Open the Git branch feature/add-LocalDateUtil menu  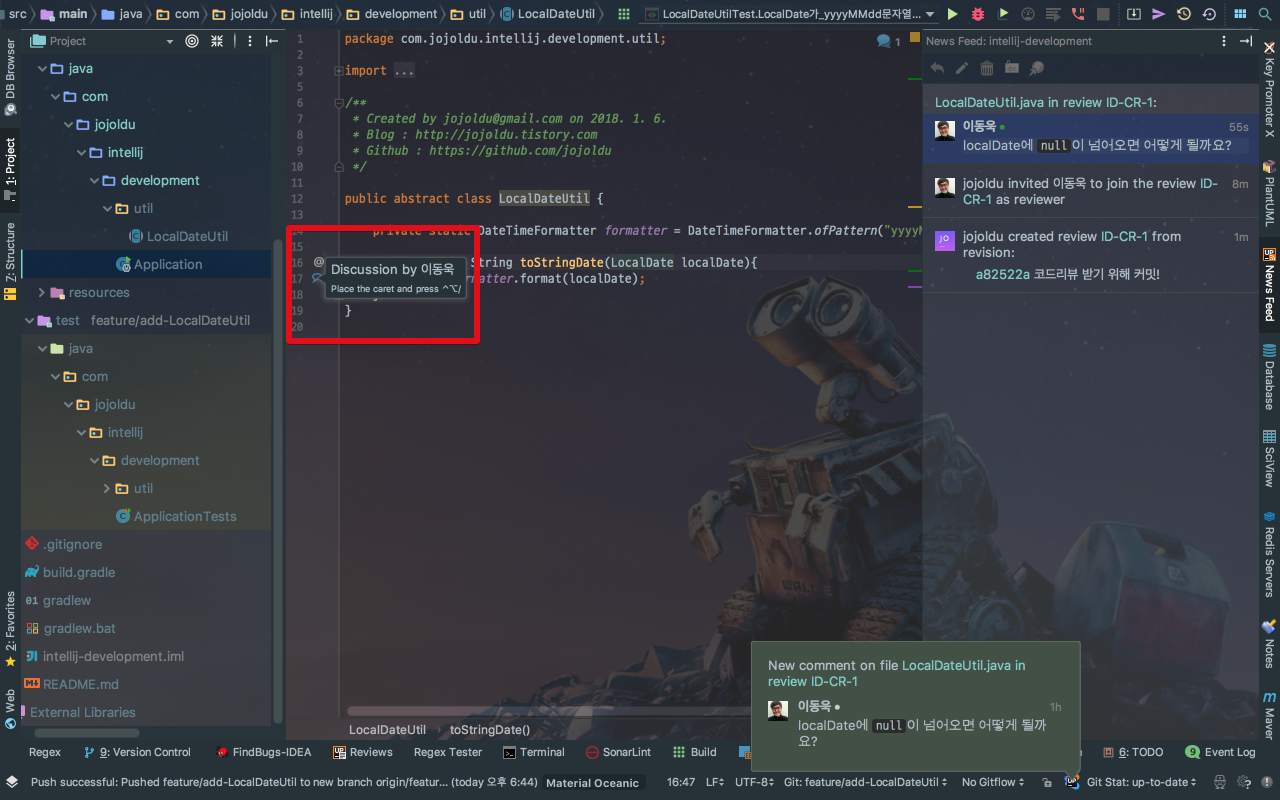pyautogui.click(x=866, y=782)
